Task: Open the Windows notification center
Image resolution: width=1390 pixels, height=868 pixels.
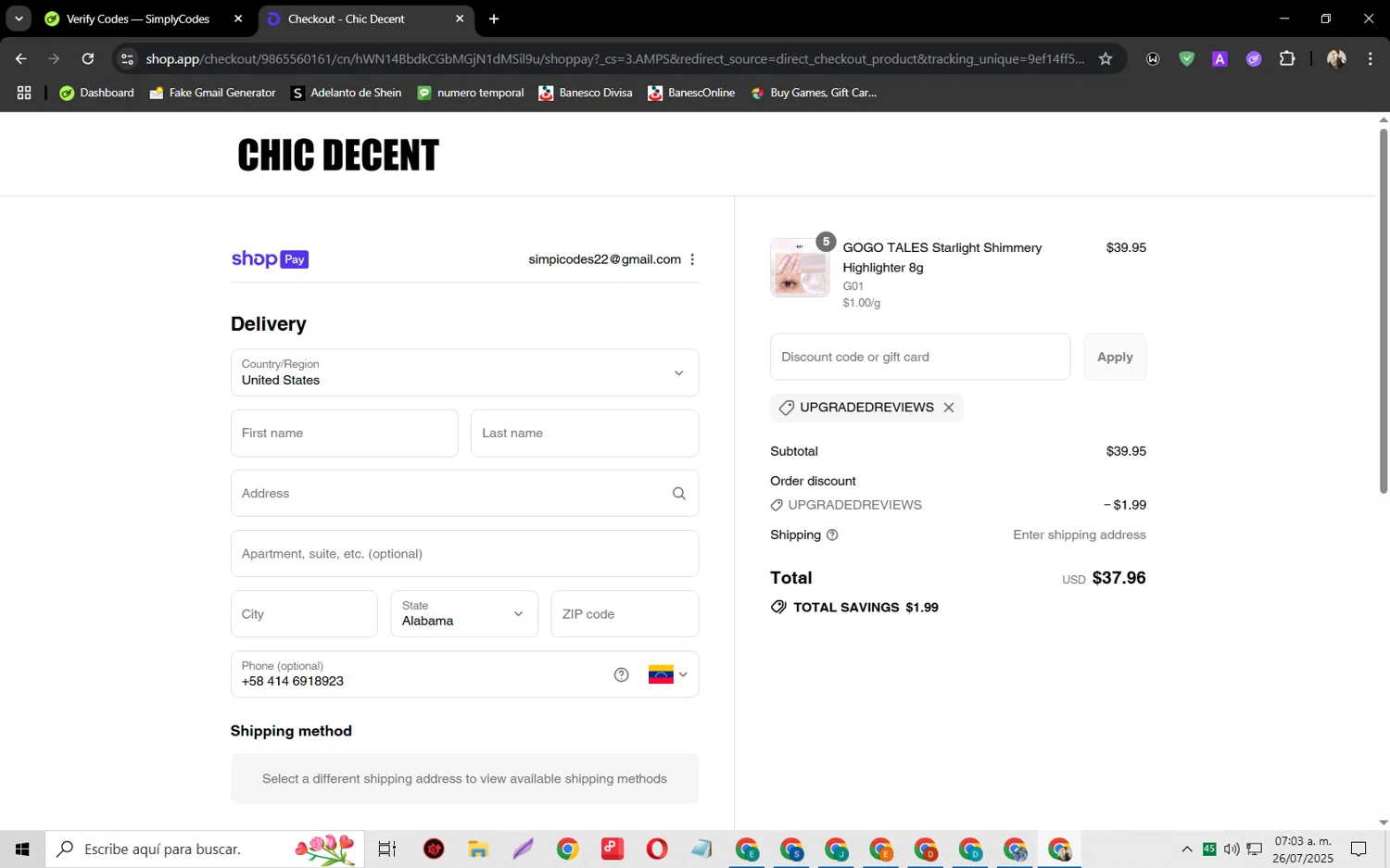Action: [x=1358, y=849]
